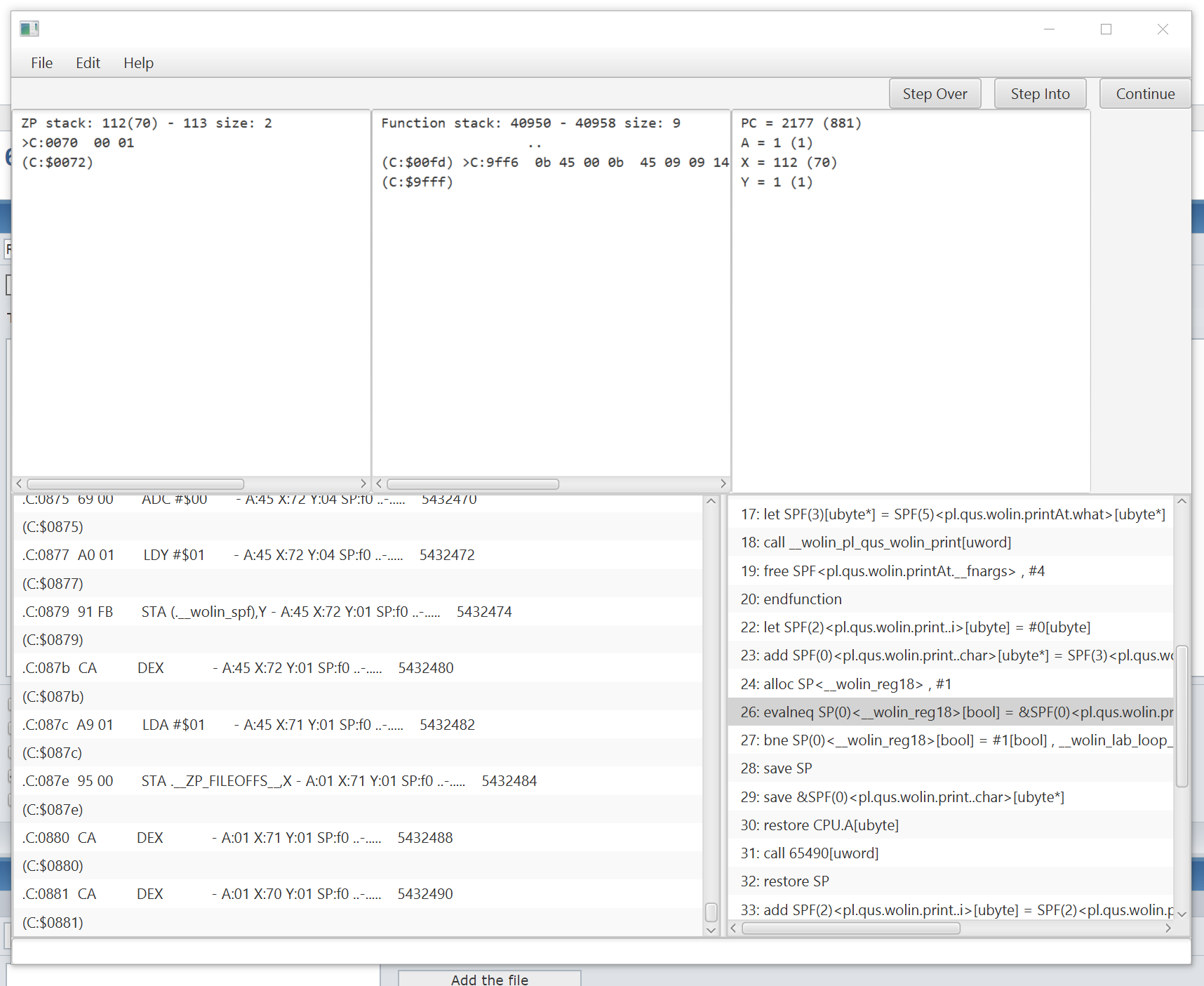Open the File menu
Viewport: 1204px width, 986px height.
(x=41, y=63)
